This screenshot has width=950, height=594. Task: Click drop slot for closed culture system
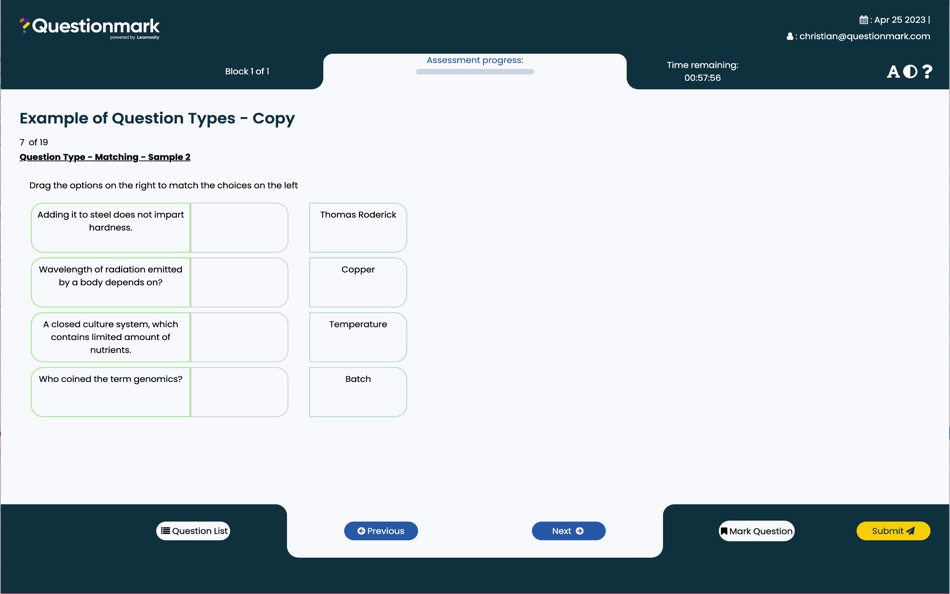tap(239, 337)
